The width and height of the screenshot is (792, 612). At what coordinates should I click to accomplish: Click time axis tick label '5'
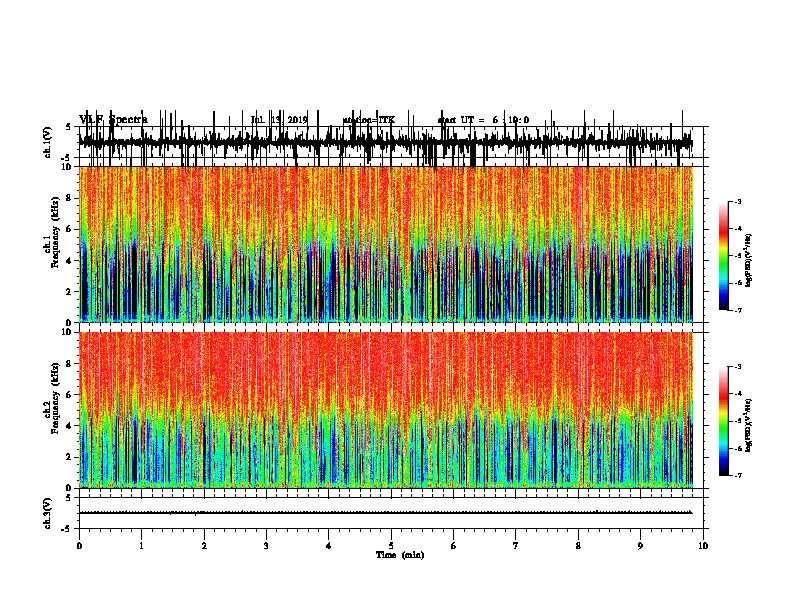391,546
